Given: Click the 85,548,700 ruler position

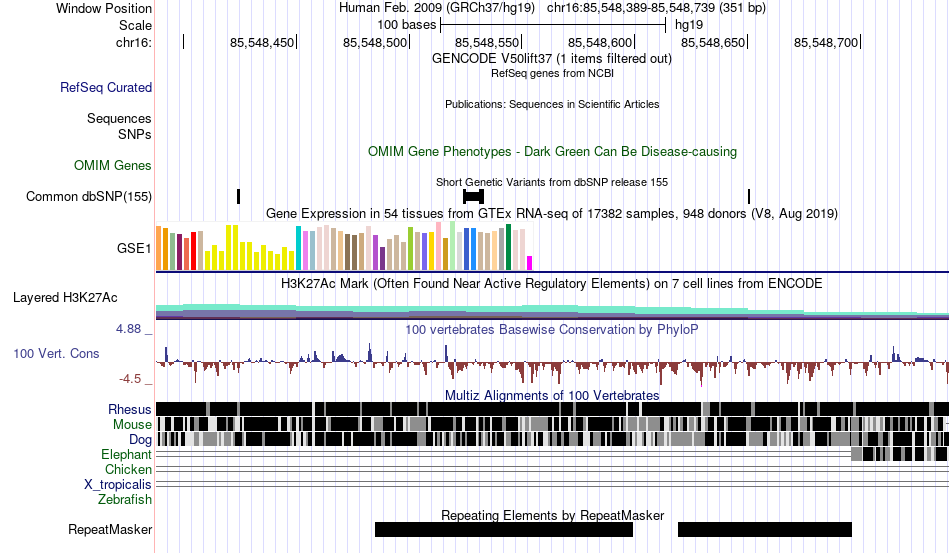Looking at the screenshot, I should tap(826, 42).
